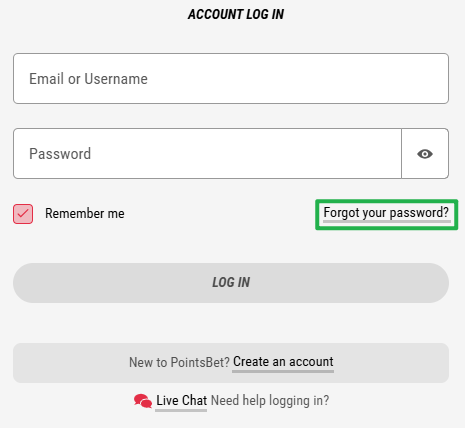This screenshot has width=465, height=428.
Task: Toggle password visibility on the Password field
Action: pyautogui.click(x=425, y=154)
